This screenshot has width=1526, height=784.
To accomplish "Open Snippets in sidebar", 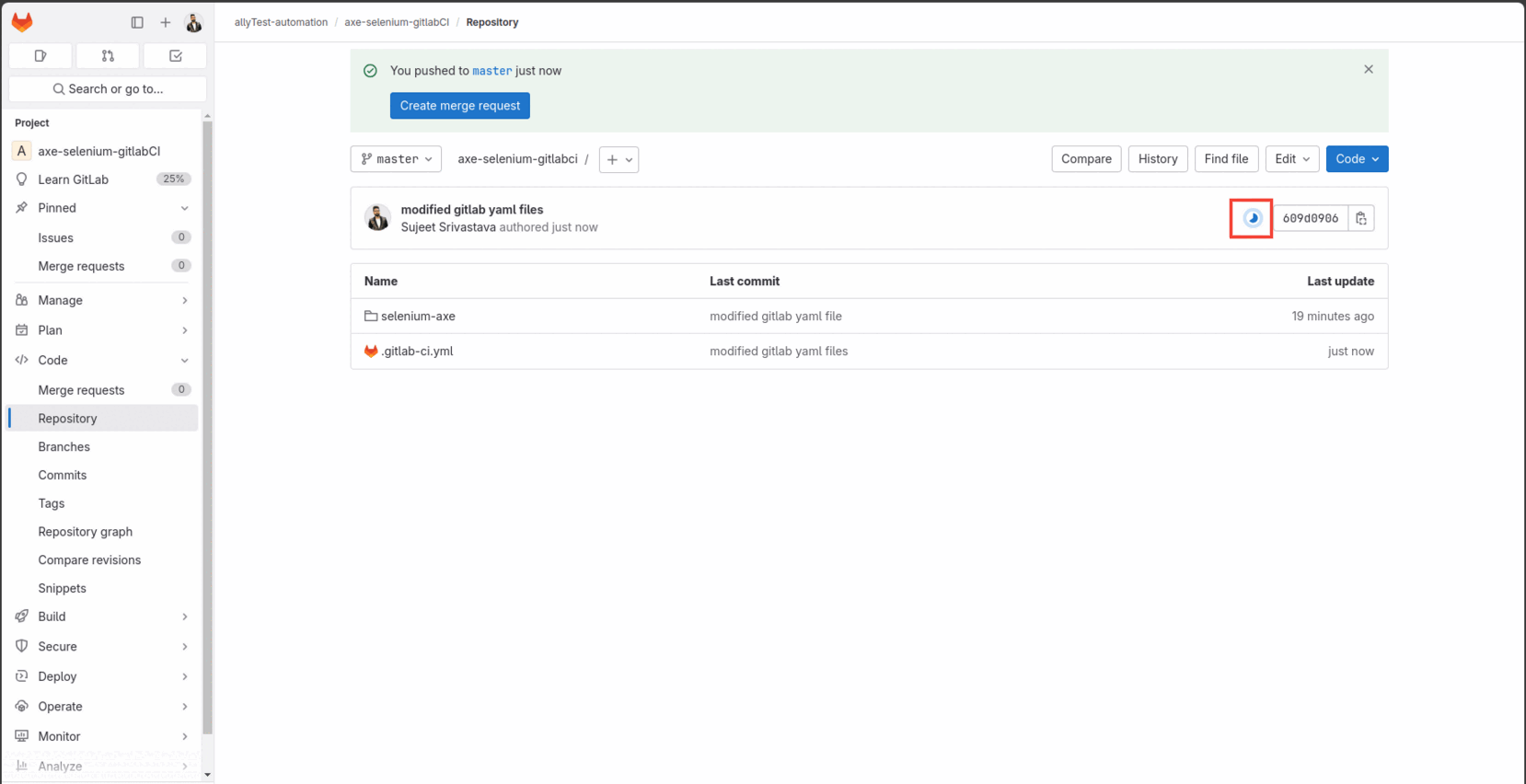I will 103,588.
